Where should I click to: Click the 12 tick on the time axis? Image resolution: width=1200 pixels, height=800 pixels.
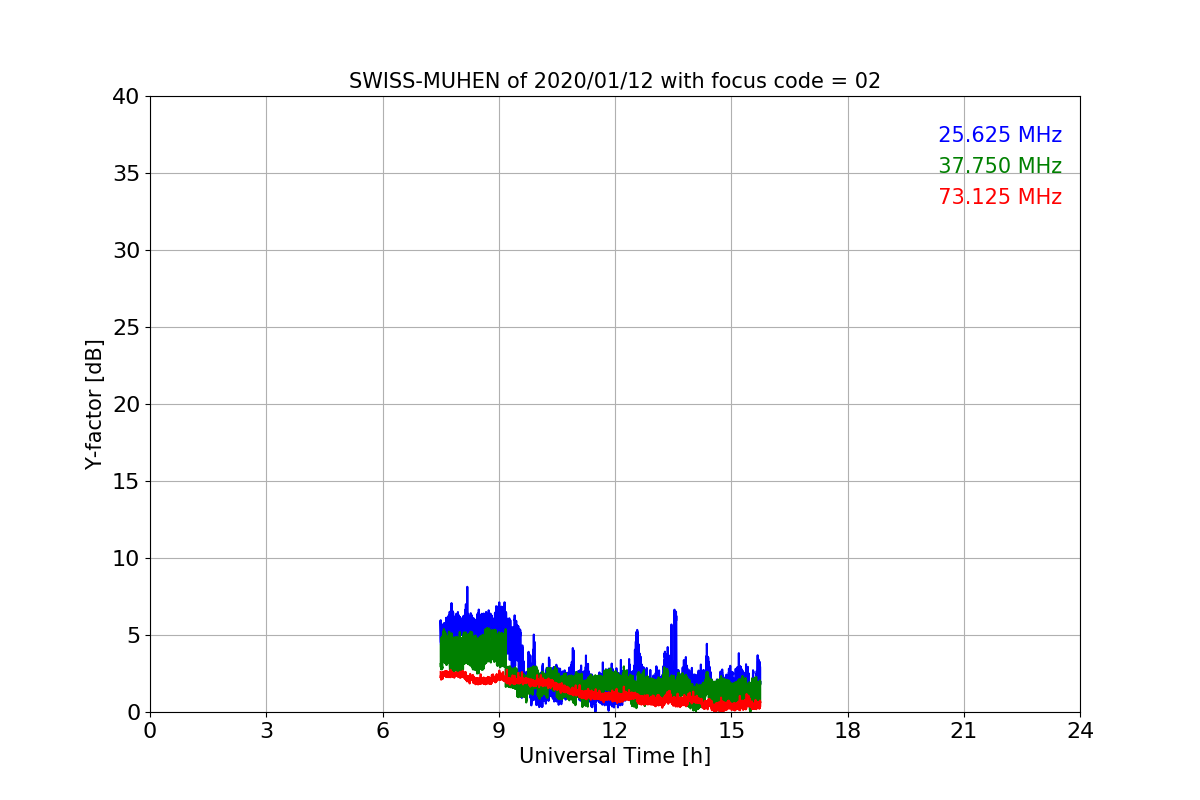615,731
